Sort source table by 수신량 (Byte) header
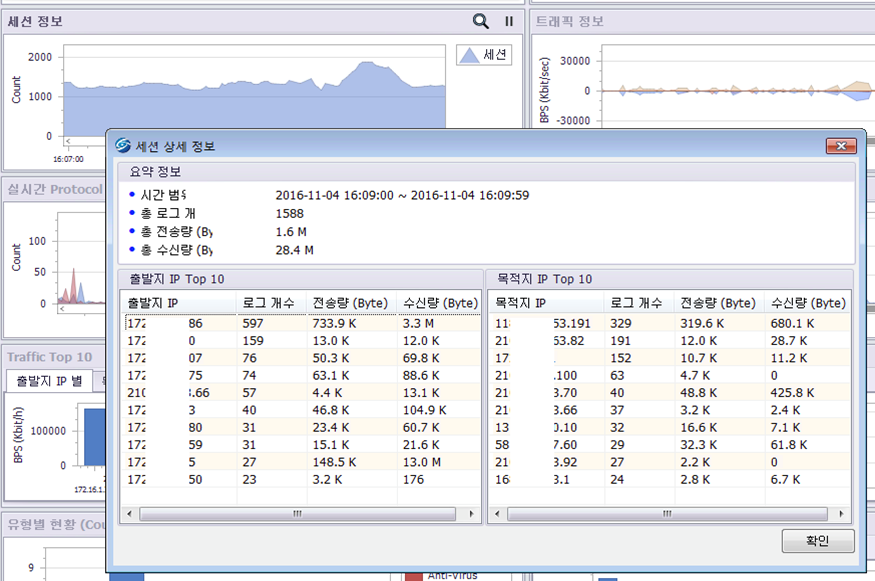 pos(439,303)
